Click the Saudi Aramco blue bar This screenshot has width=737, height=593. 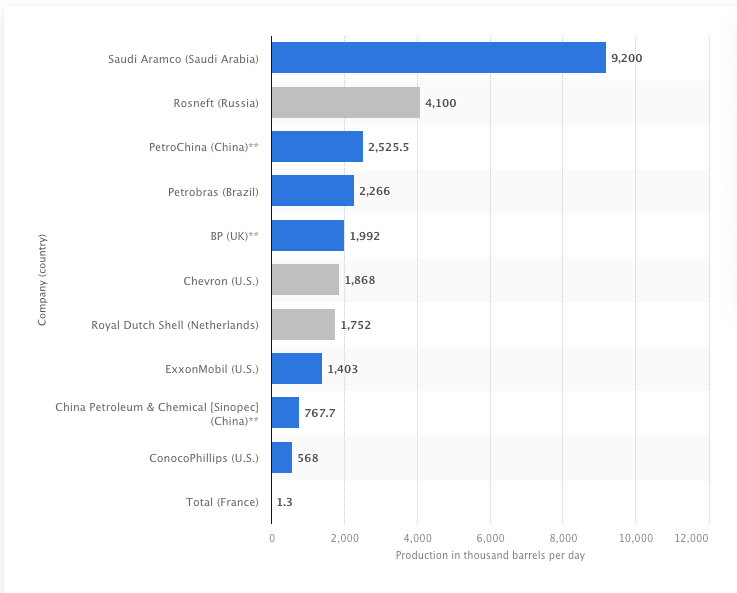439,58
